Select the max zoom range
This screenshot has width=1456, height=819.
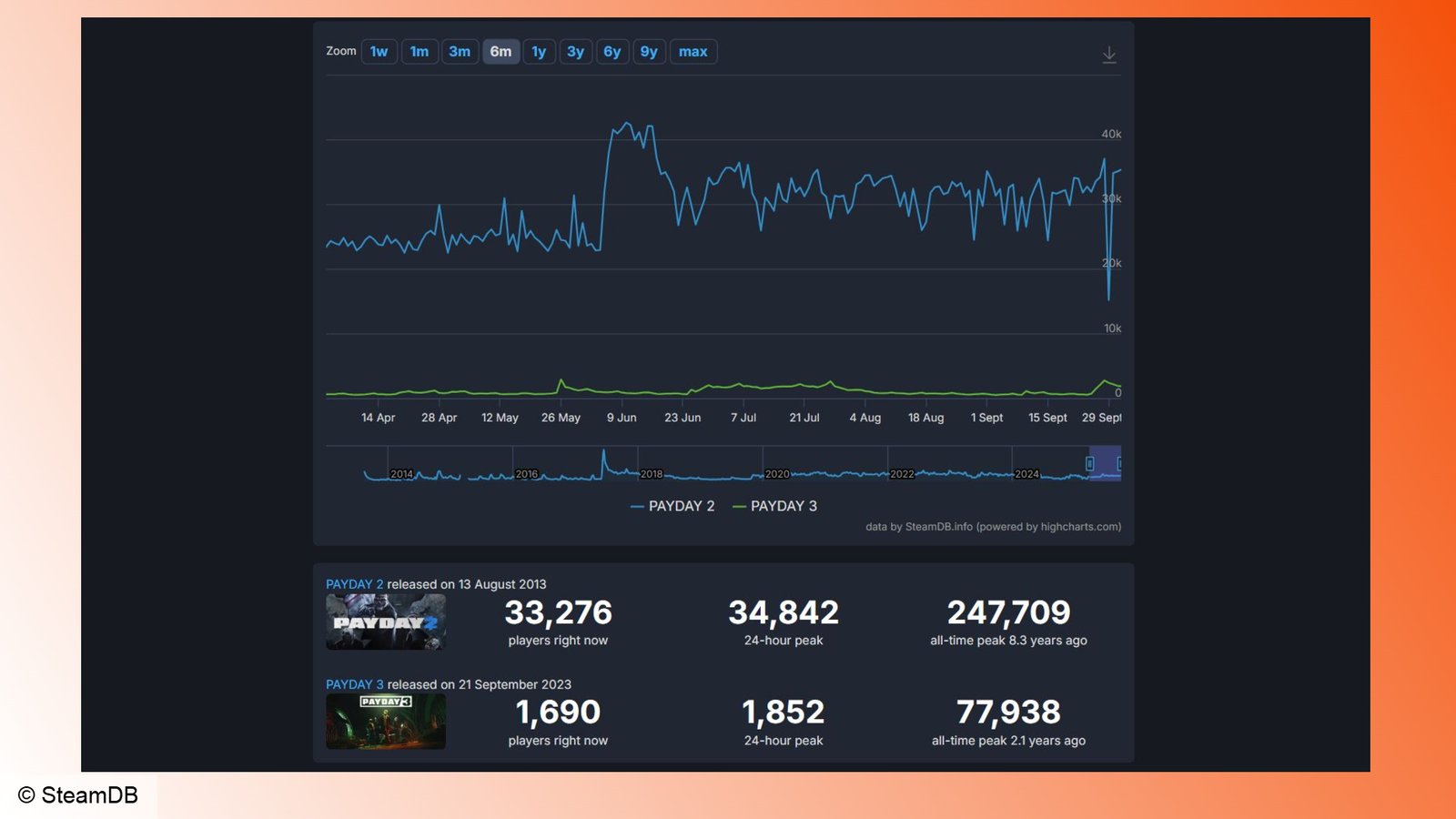693,52
